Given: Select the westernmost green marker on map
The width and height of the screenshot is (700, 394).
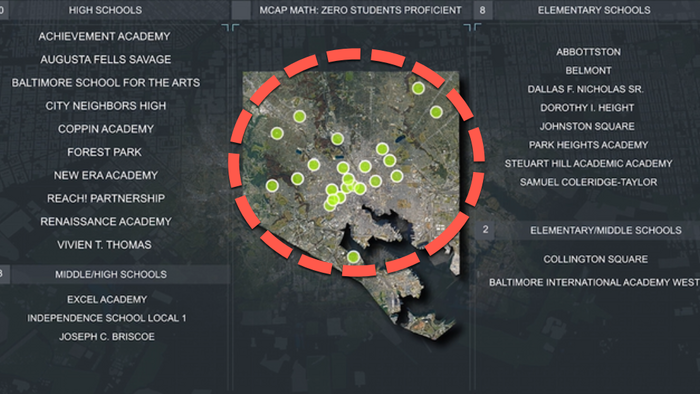Looking at the screenshot, I should pos(272,186).
